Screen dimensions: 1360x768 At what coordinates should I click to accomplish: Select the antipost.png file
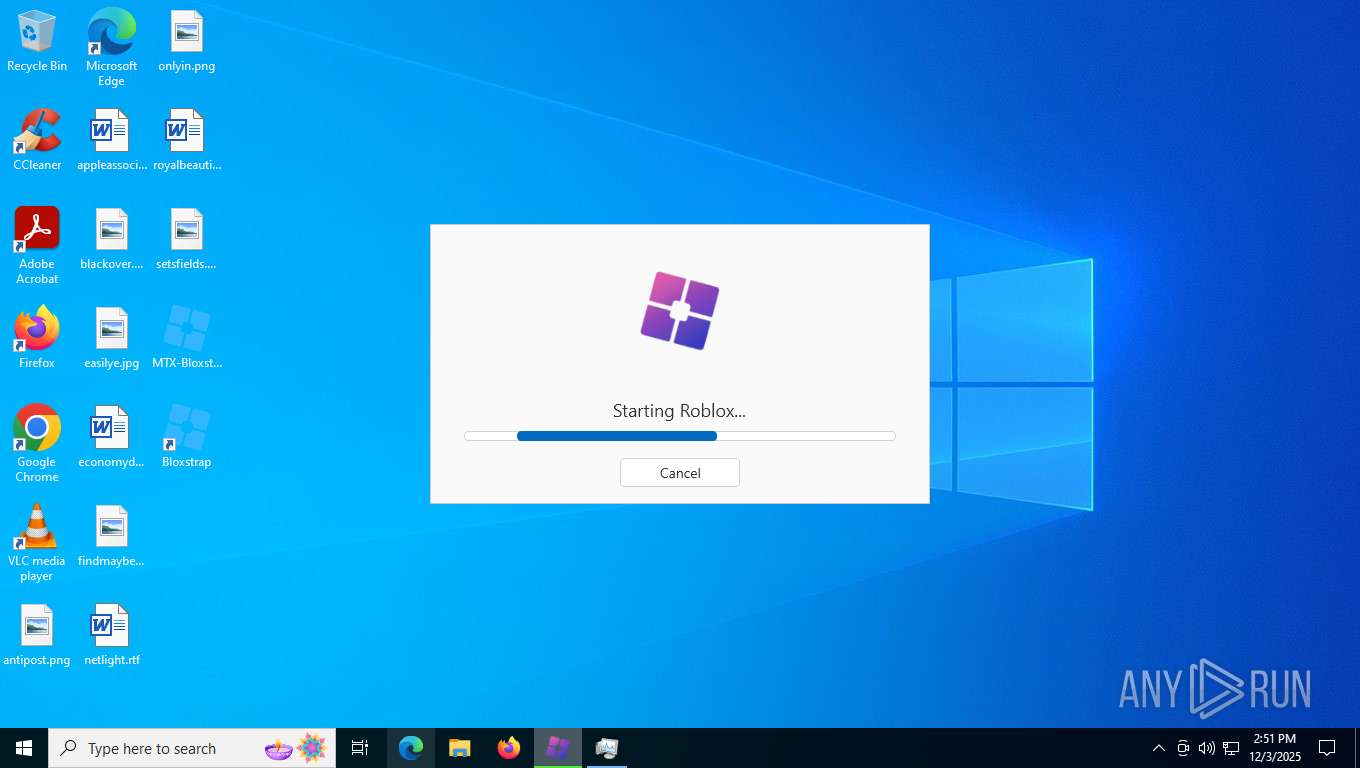[x=37, y=636]
